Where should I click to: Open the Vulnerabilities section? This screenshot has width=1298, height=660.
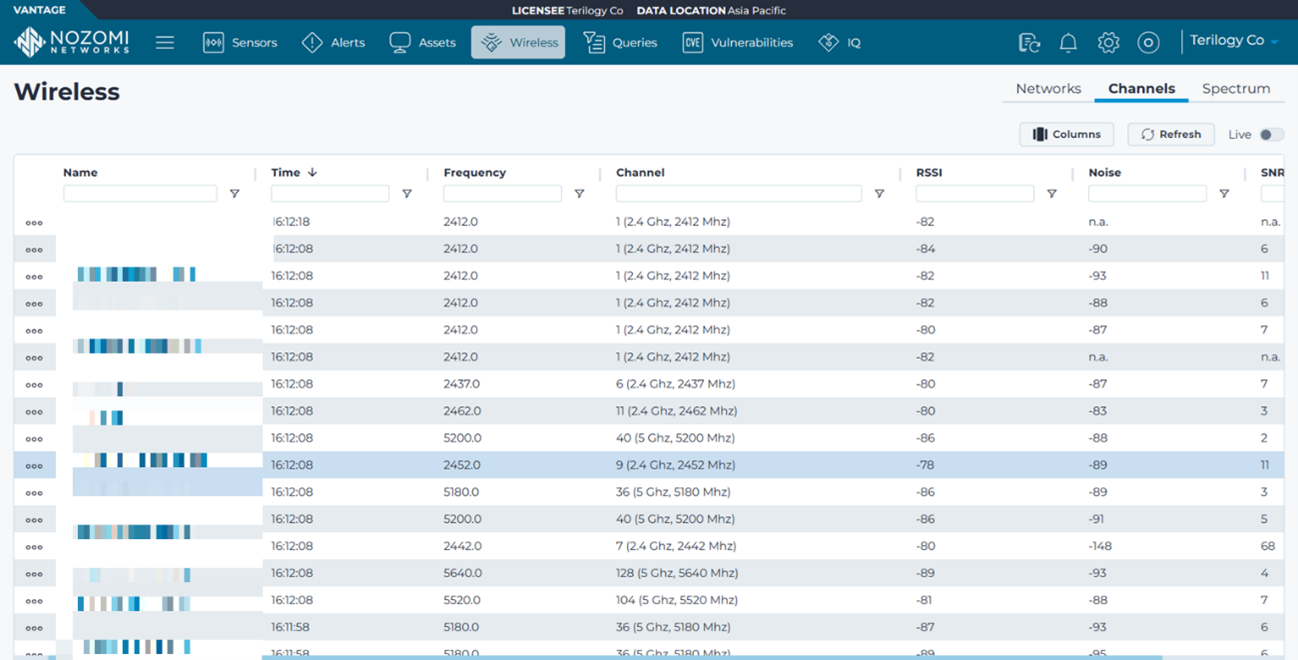point(737,43)
